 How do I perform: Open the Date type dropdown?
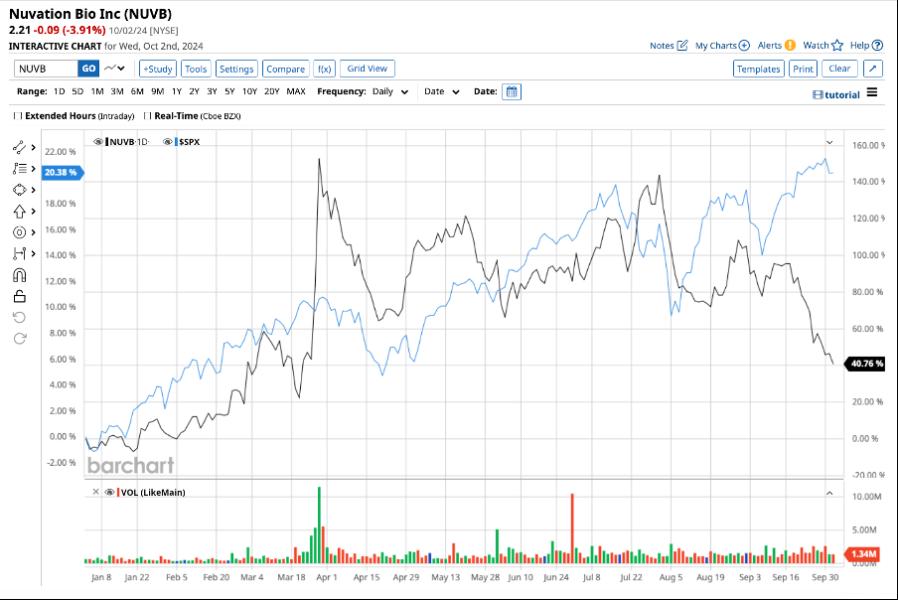(442, 92)
